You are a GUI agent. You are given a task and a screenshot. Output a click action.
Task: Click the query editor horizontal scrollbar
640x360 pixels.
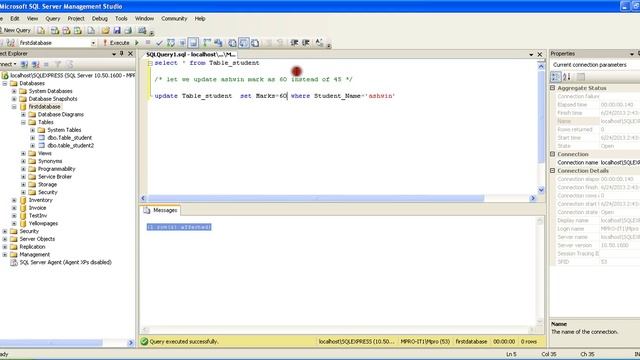click(x=316, y=198)
